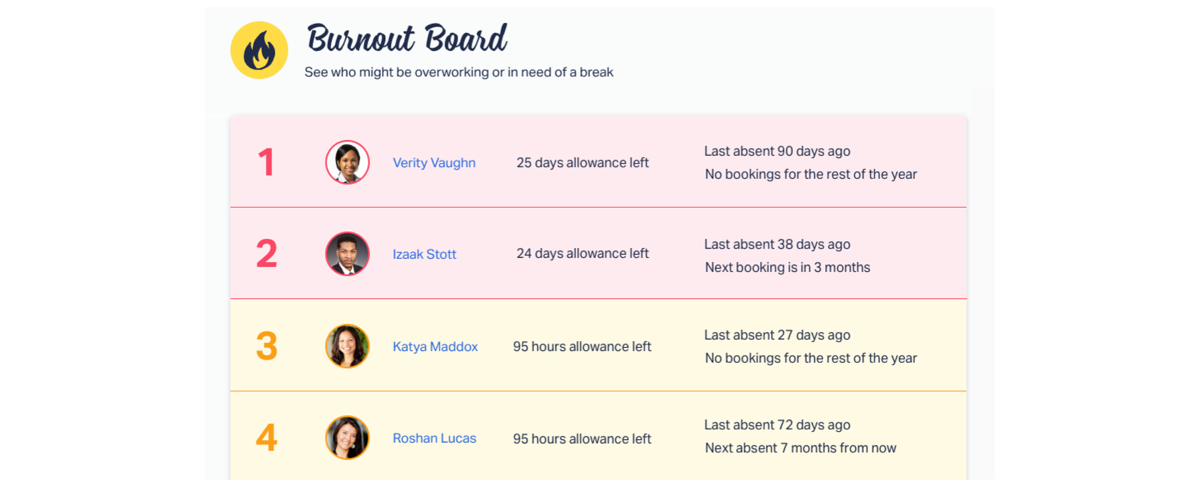Click rank number 1 badge
Screen dimensions: 1200x487
[266, 162]
